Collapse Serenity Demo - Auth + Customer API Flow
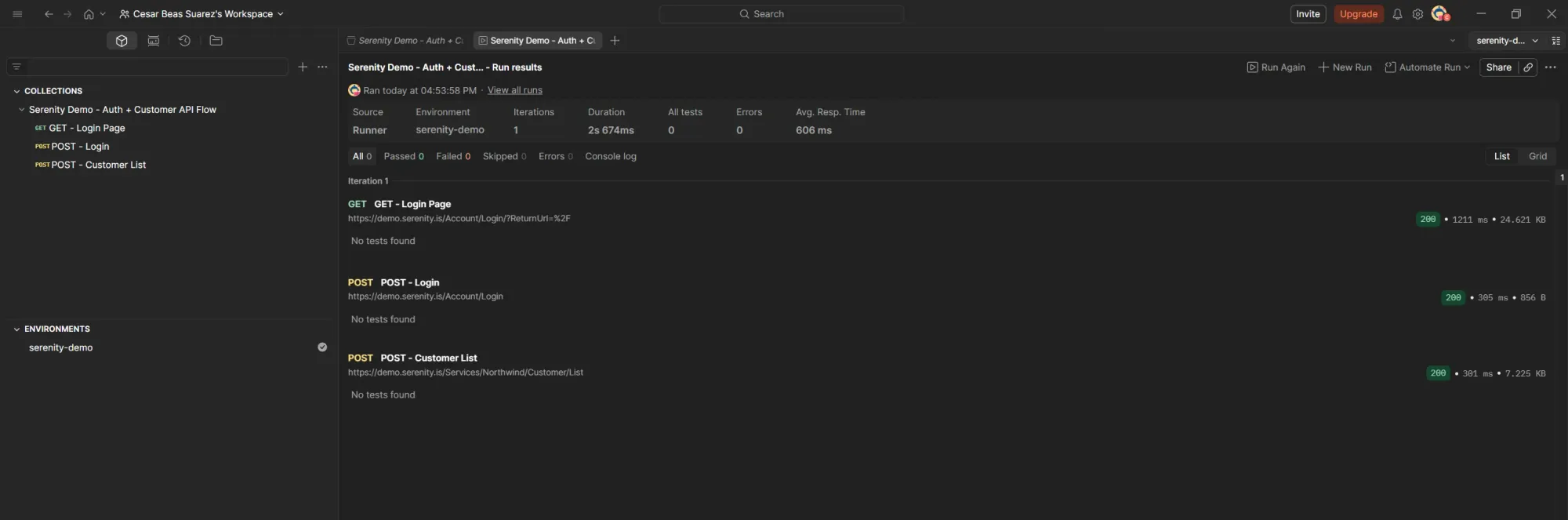The height and width of the screenshot is (520, 1568). point(22,110)
